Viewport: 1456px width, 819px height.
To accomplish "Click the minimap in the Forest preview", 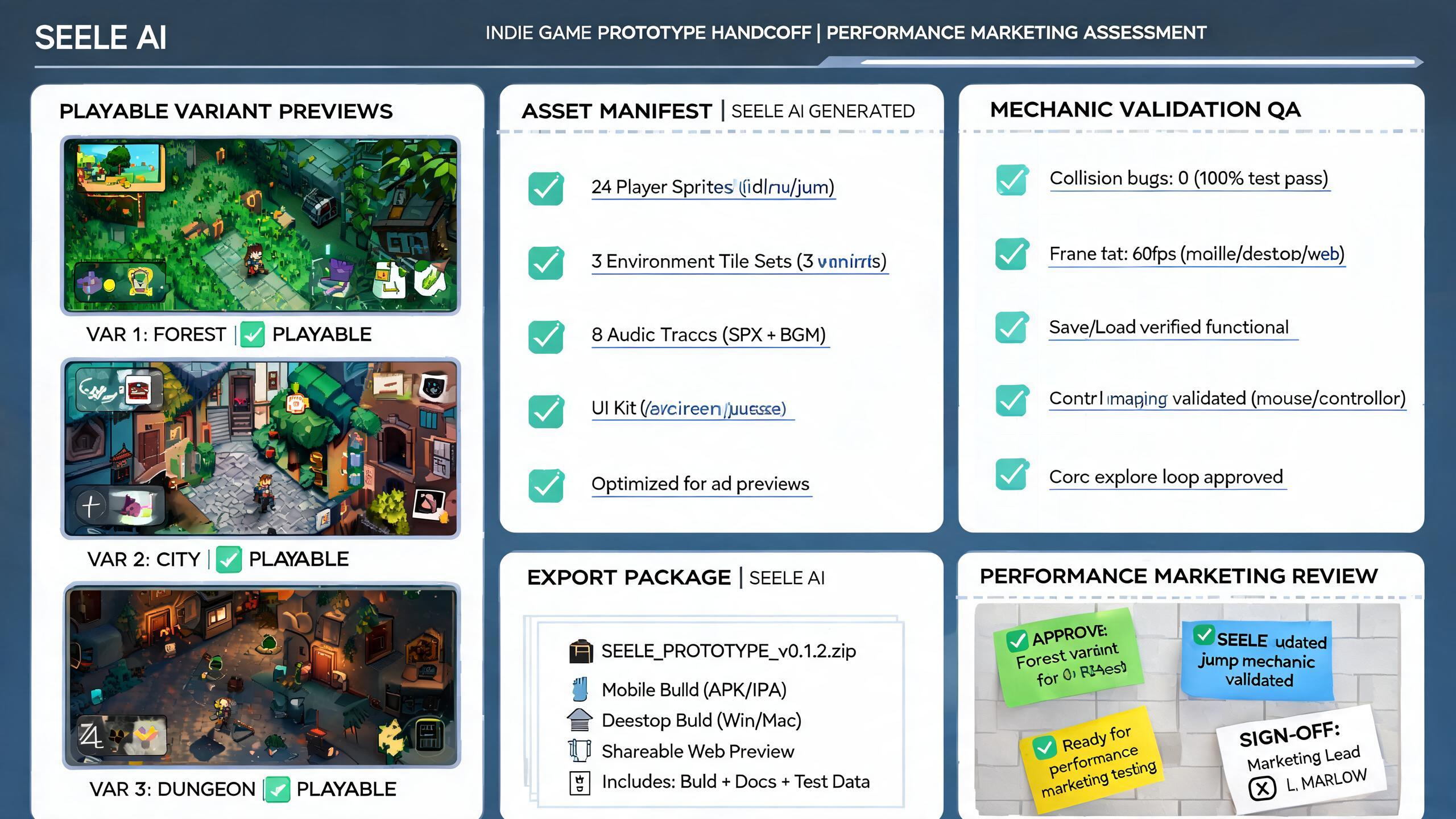I will pyautogui.click(x=121, y=167).
